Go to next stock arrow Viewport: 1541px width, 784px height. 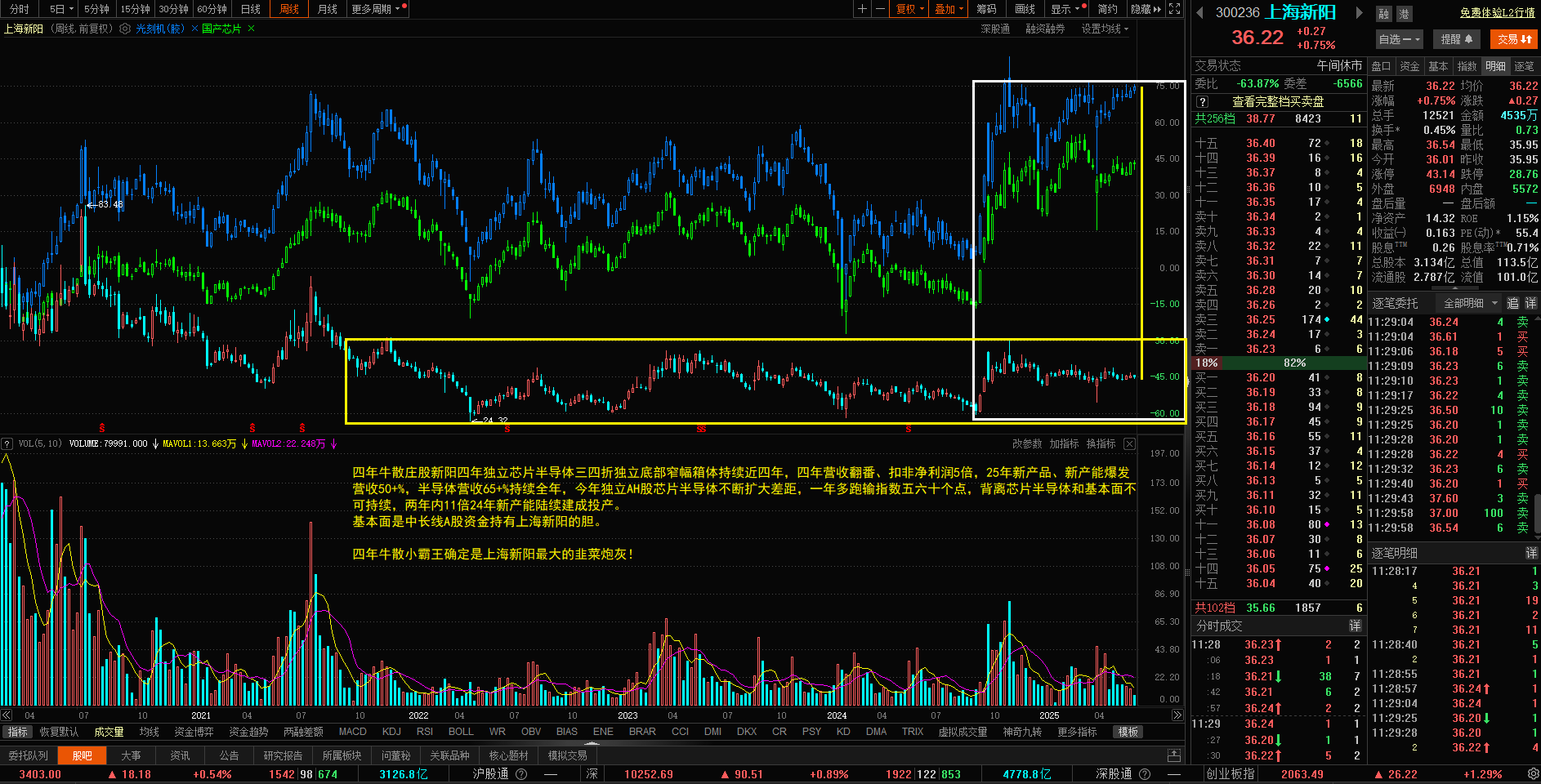[x=1359, y=12]
